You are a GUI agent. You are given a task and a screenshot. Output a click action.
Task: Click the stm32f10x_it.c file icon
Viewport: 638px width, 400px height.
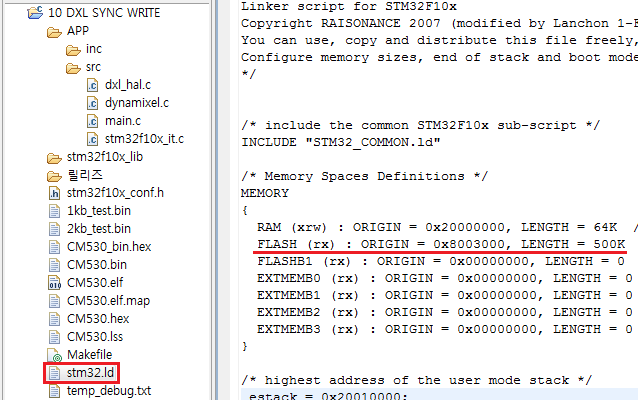93,139
